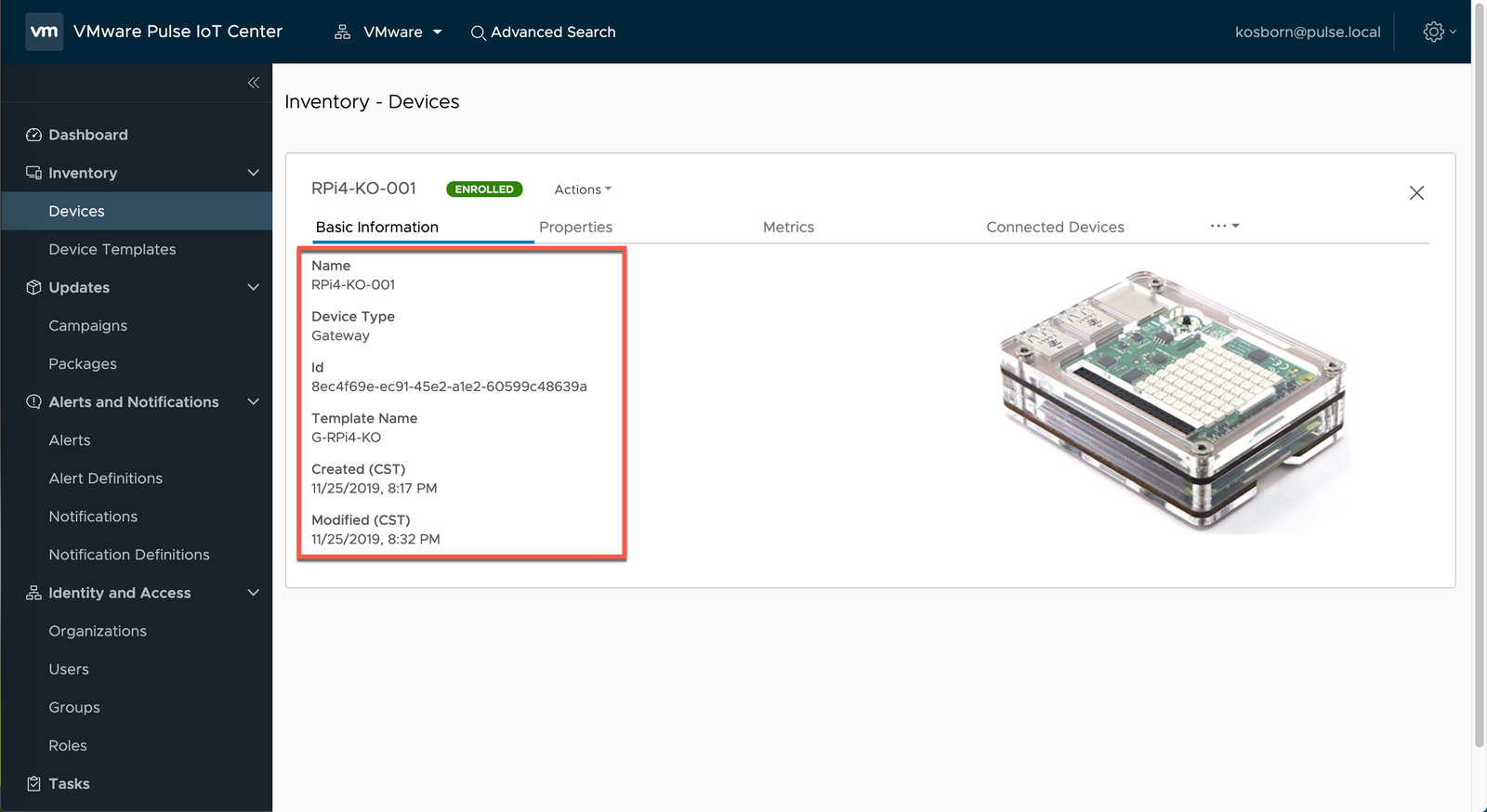The width and height of the screenshot is (1487, 812).
Task: Click the VMware vm logo icon
Action: tap(44, 32)
